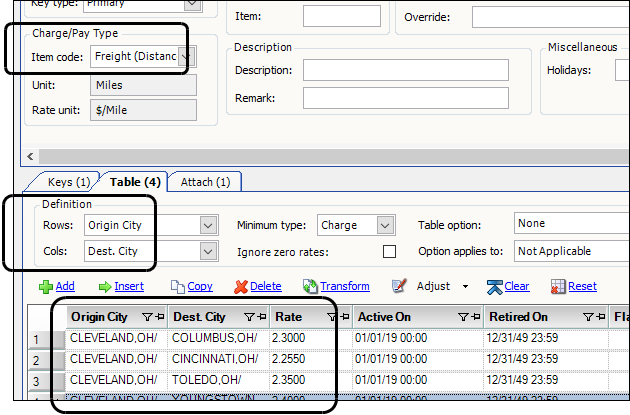The image size is (630, 415).
Task: Select the Table (4) tab
Action: [135, 182]
